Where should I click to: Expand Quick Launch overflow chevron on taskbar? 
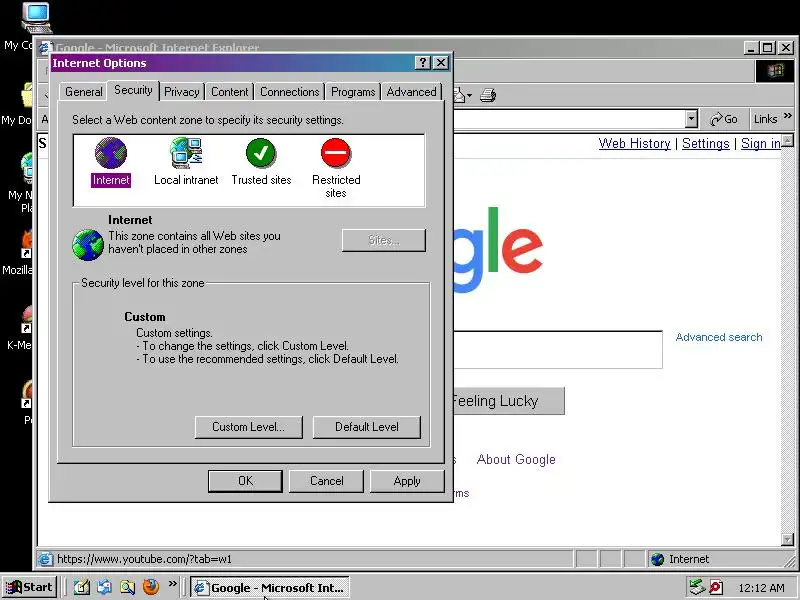tap(172, 583)
